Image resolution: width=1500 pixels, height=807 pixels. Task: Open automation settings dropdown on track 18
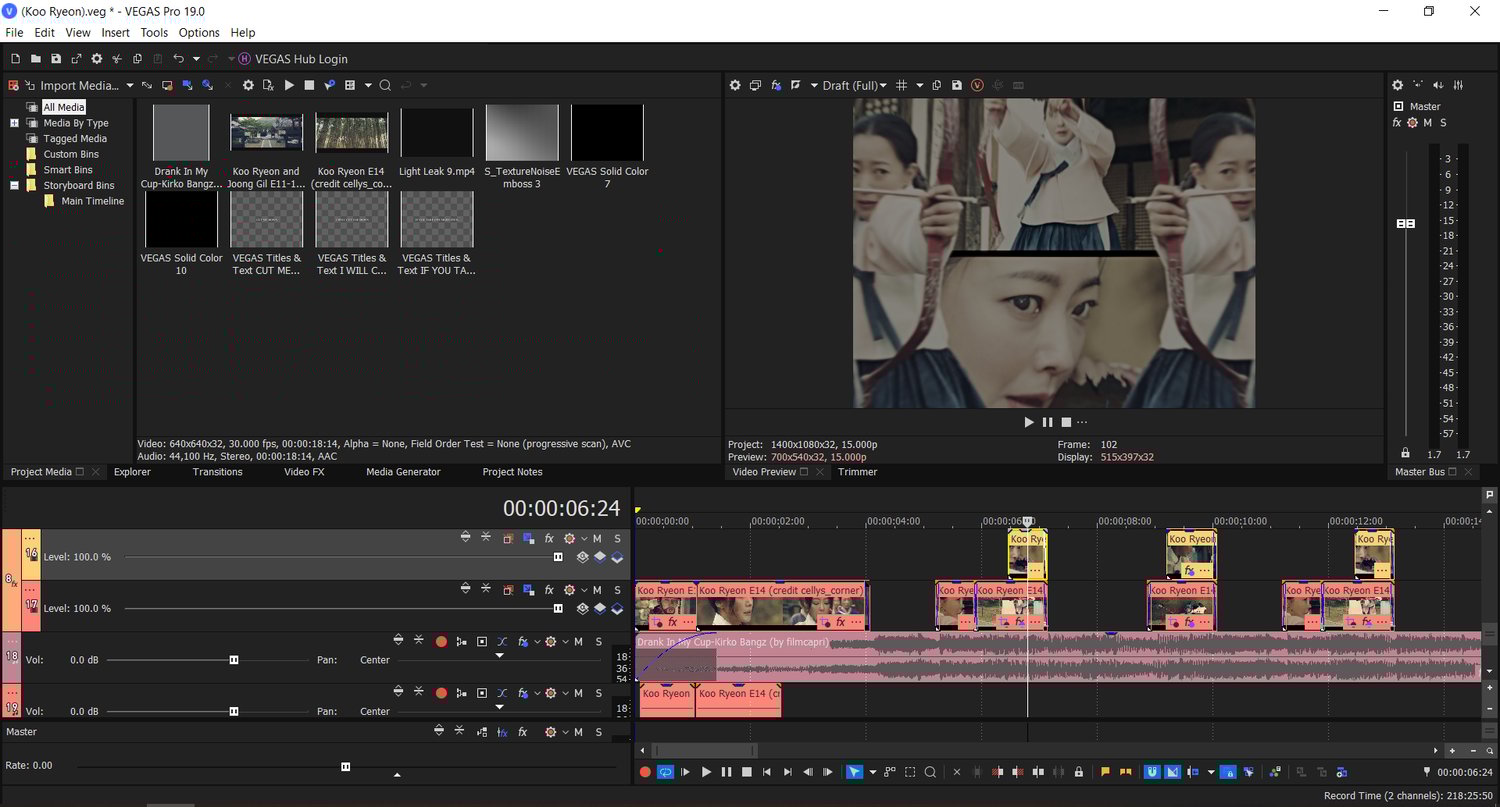point(565,641)
